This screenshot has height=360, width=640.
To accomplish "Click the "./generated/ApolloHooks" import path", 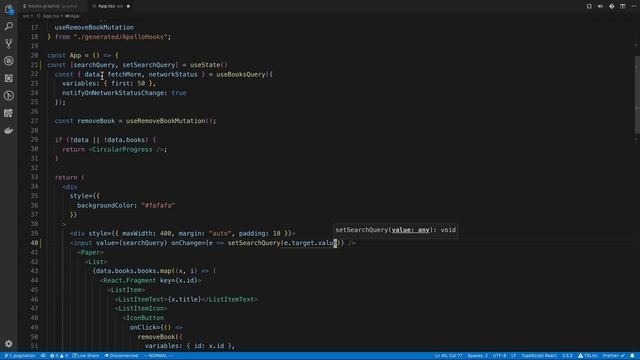I will [x=120, y=37].
